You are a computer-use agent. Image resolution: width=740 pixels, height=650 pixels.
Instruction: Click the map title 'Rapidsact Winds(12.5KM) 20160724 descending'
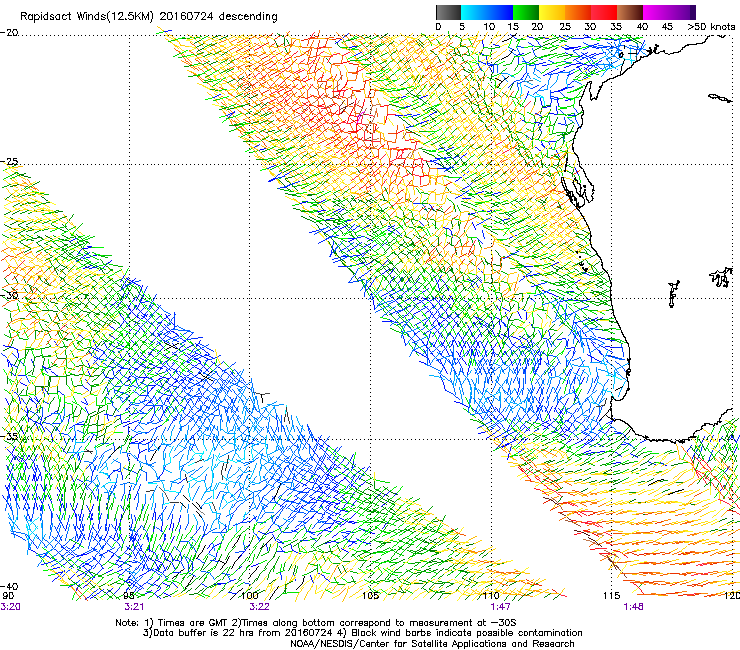click(x=149, y=17)
